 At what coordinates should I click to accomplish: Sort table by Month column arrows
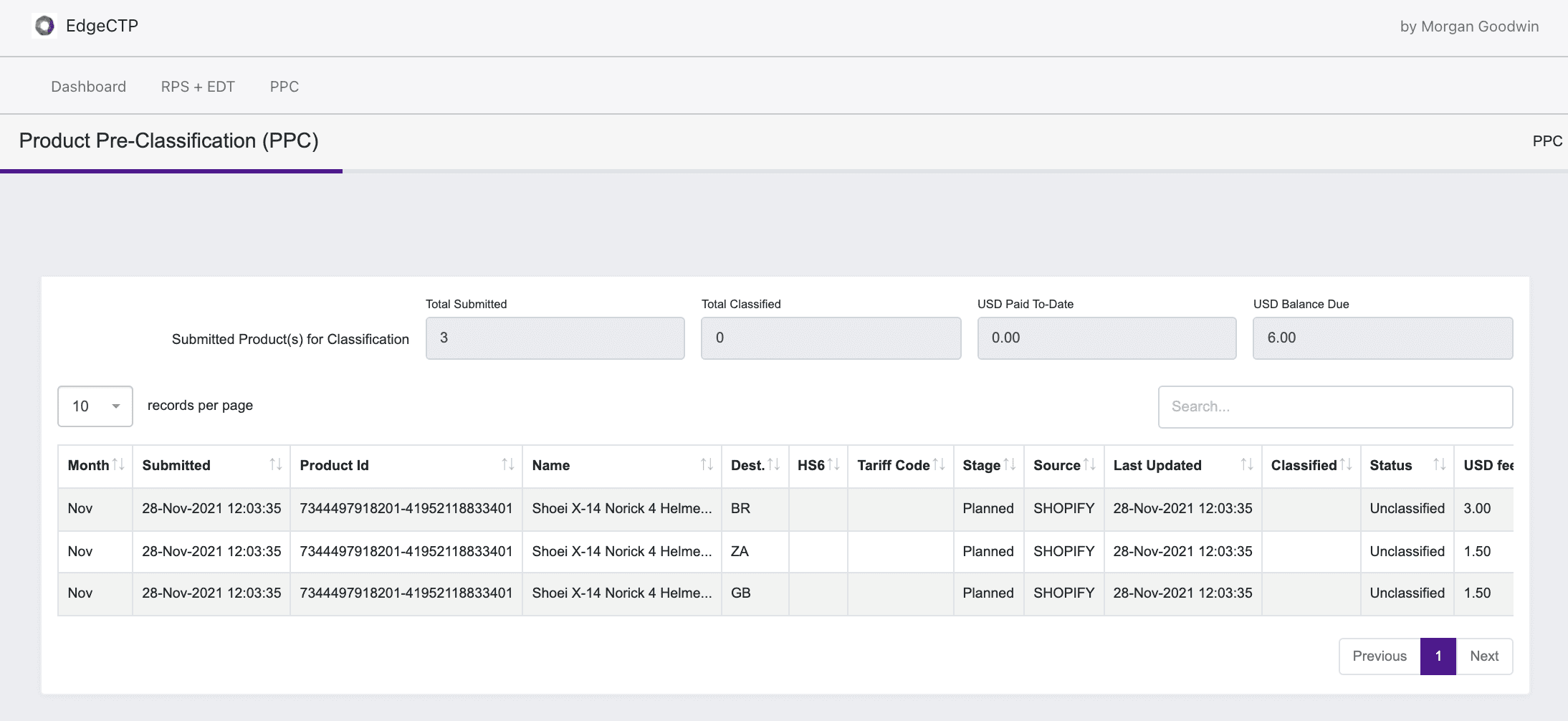[x=118, y=464]
